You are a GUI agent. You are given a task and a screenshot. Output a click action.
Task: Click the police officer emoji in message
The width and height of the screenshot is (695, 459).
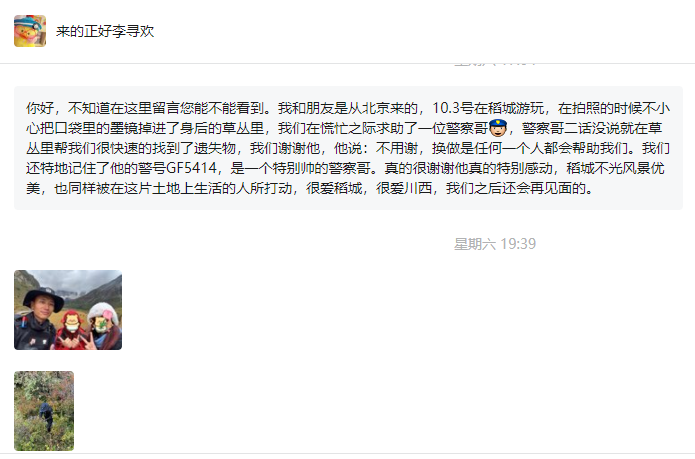(498, 128)
